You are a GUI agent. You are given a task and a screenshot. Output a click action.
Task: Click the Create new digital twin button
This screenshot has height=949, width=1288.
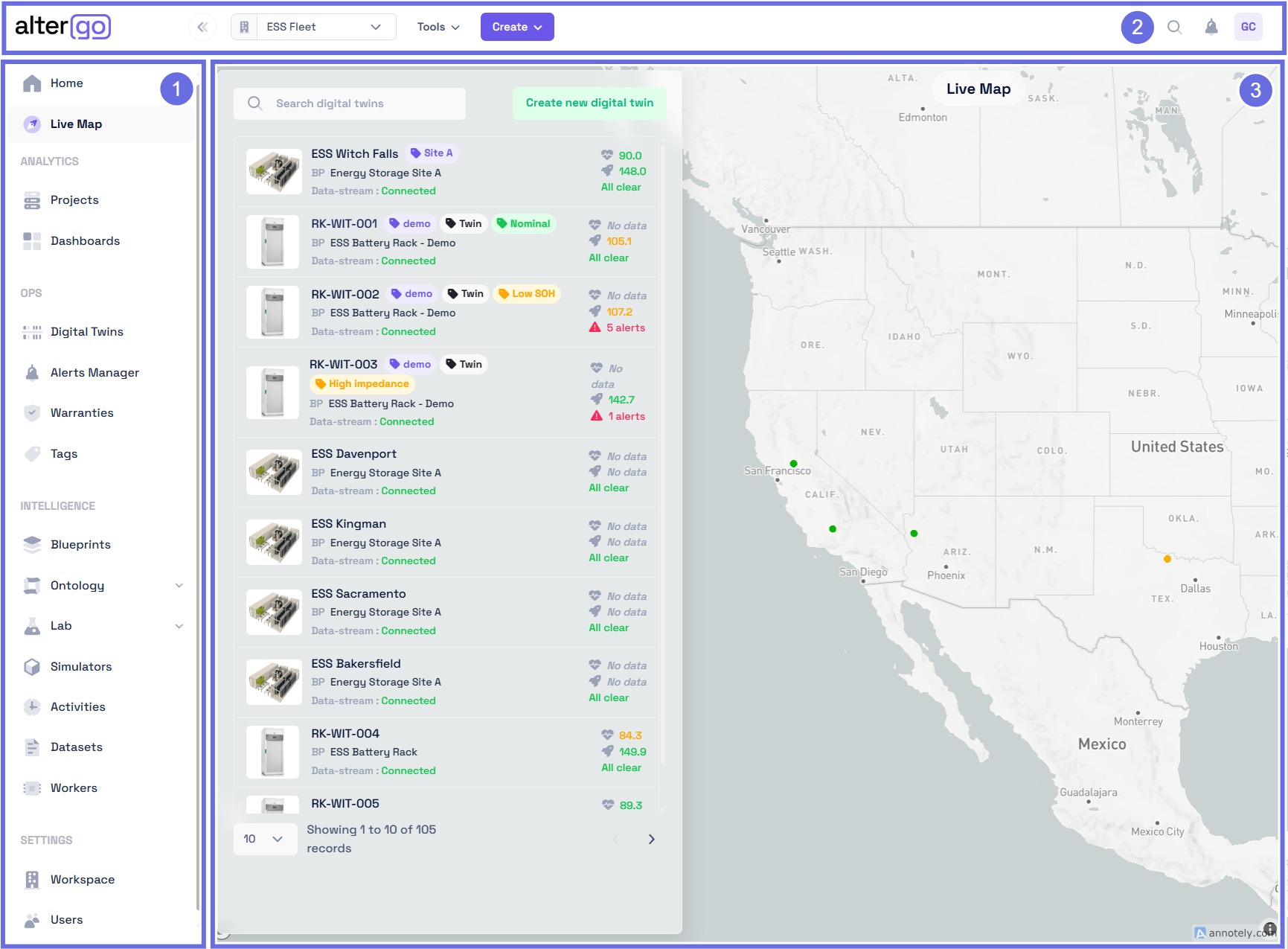[589, 103]
